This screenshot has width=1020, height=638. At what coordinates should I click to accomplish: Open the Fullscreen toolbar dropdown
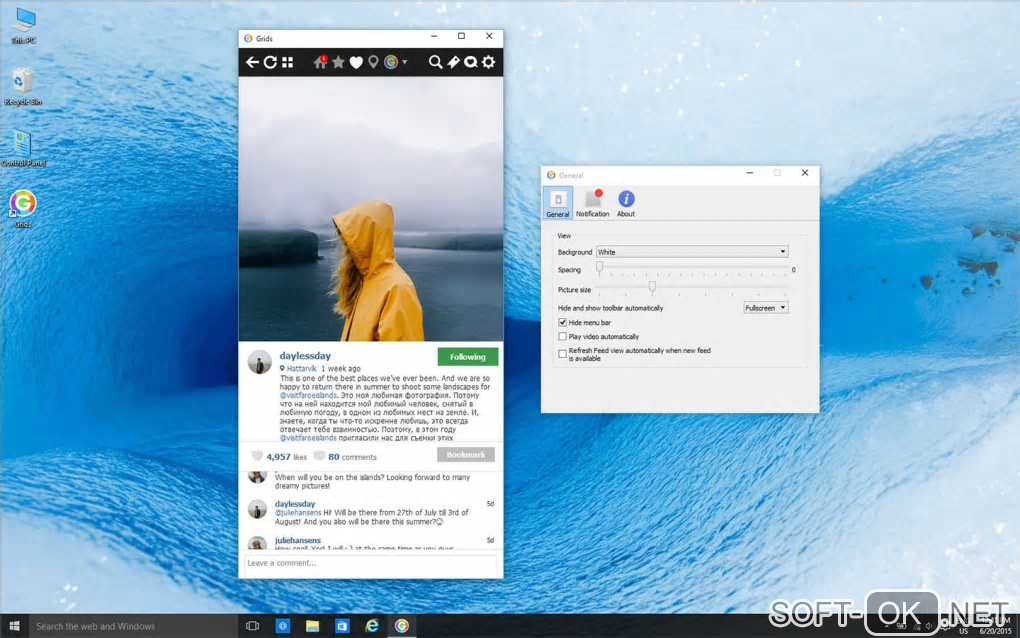[x=766, y=308]
